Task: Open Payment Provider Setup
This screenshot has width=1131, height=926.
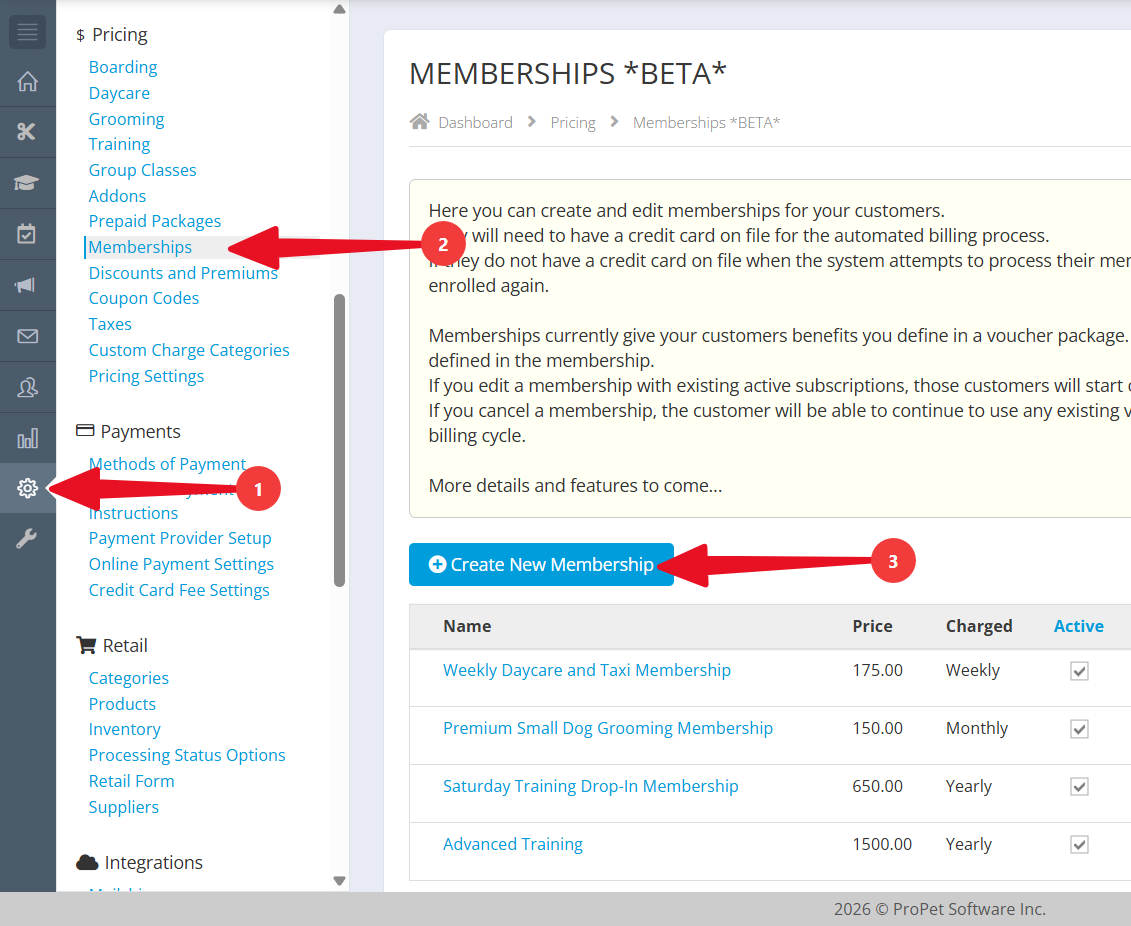Action: pyautogui.click(x=180, y=539)
